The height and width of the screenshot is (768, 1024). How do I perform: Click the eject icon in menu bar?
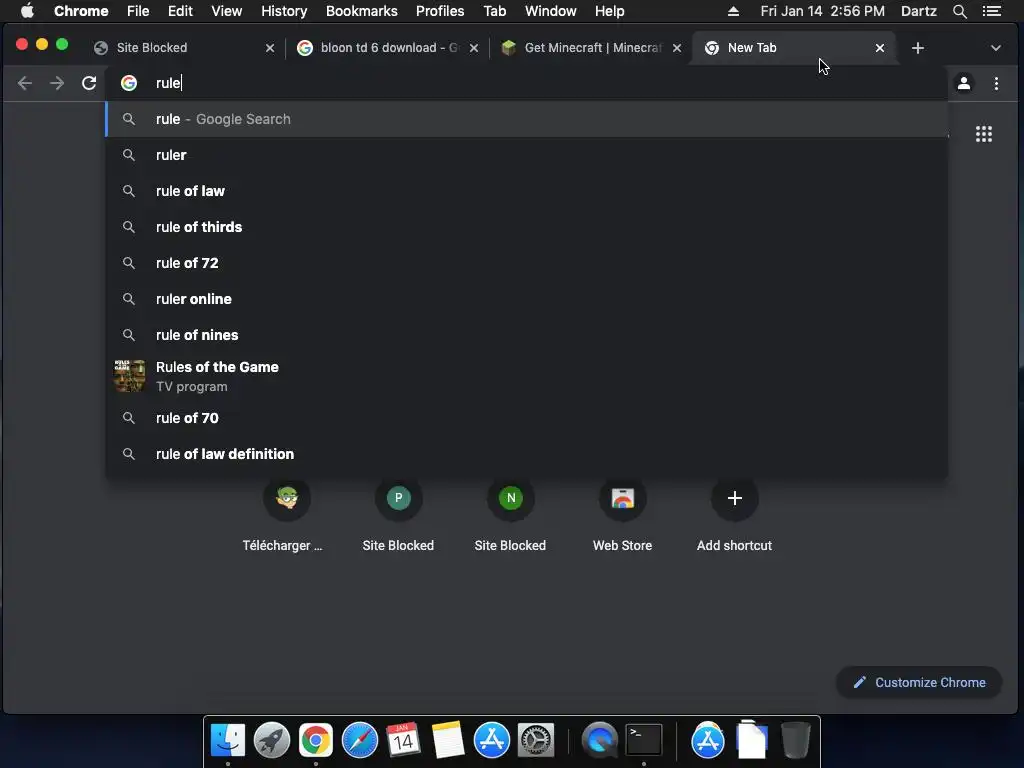coord(733,11)
